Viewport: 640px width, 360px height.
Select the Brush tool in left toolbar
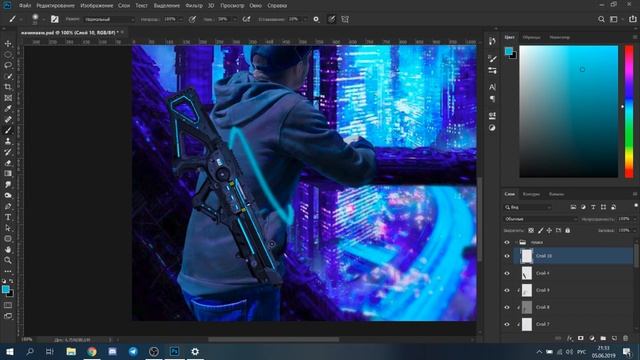point(8,130)
